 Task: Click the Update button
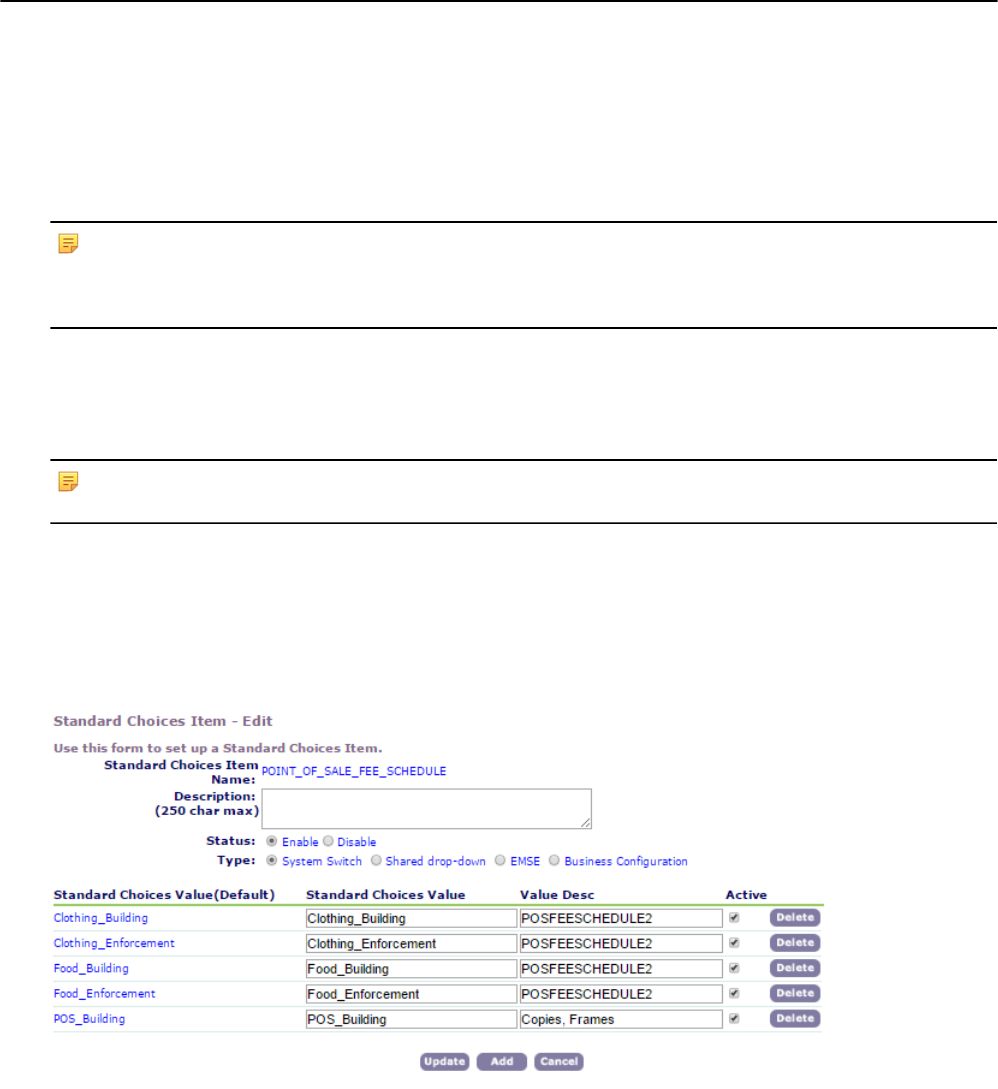click(x=444, y=1061)
